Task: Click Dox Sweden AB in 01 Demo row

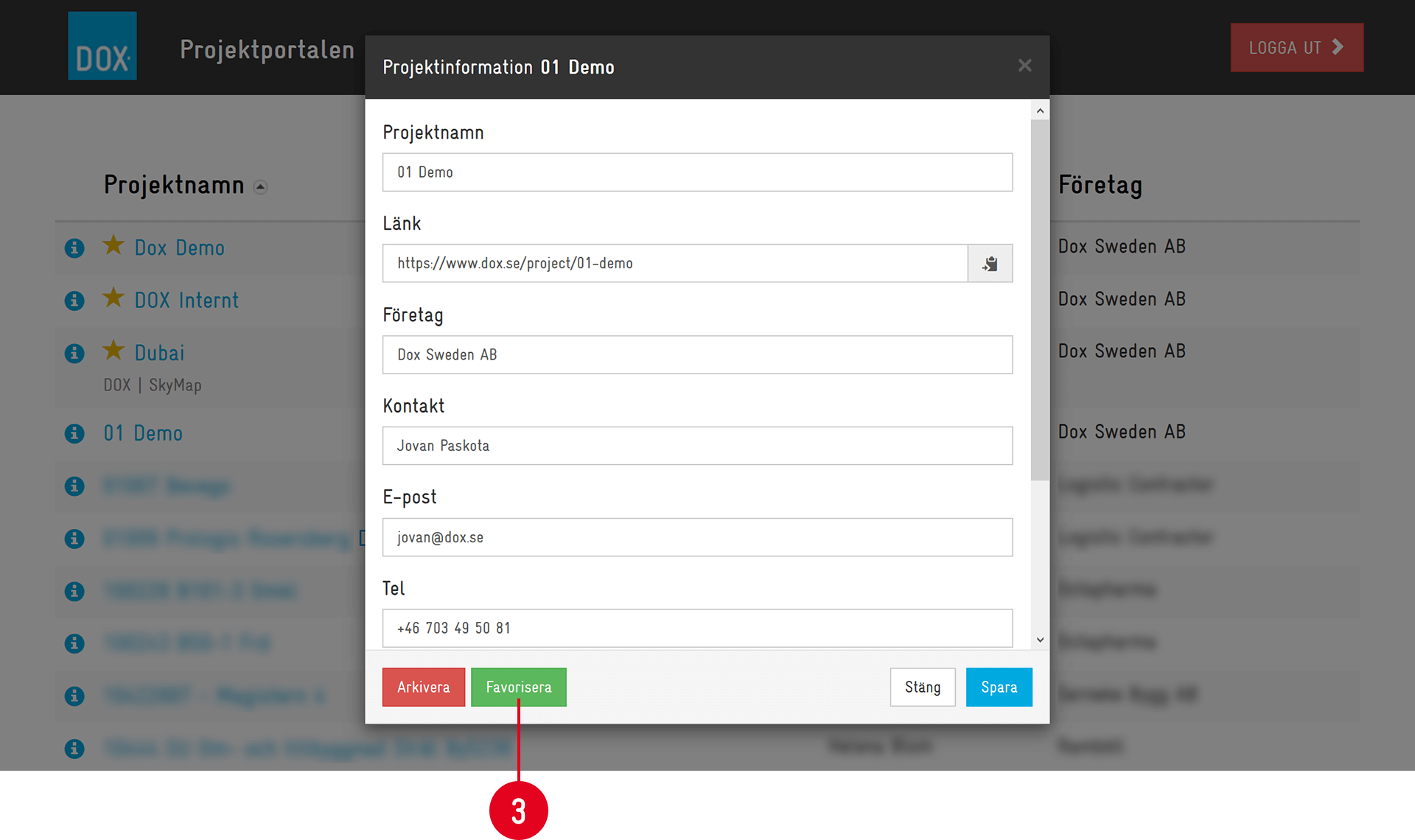Action: coord(1122,432)
